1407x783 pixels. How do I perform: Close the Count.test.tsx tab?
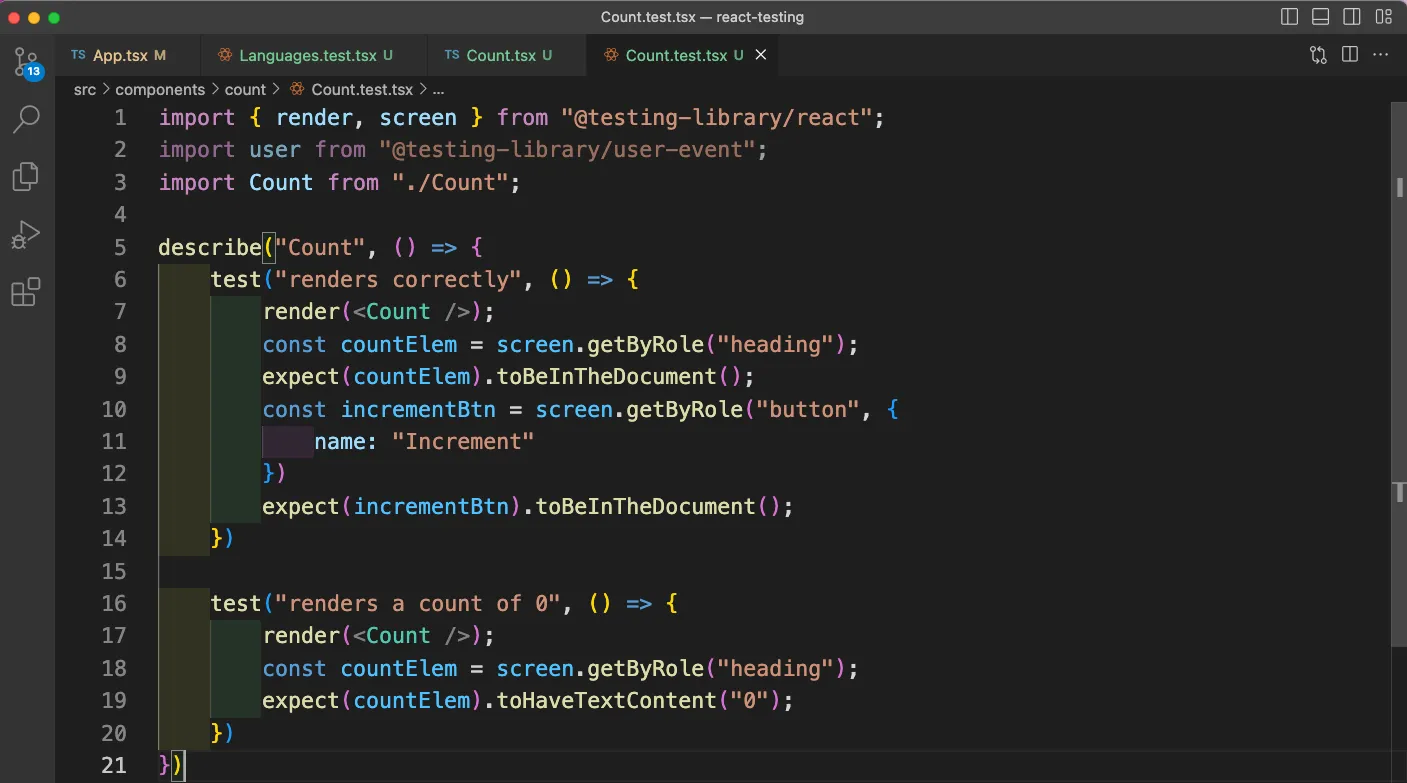click(760, 55)
